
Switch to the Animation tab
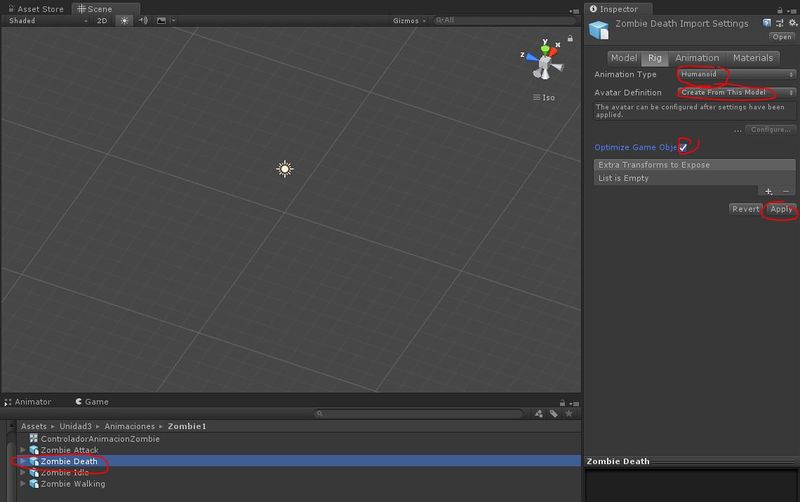pyautogui.click(x=697, y=58)
